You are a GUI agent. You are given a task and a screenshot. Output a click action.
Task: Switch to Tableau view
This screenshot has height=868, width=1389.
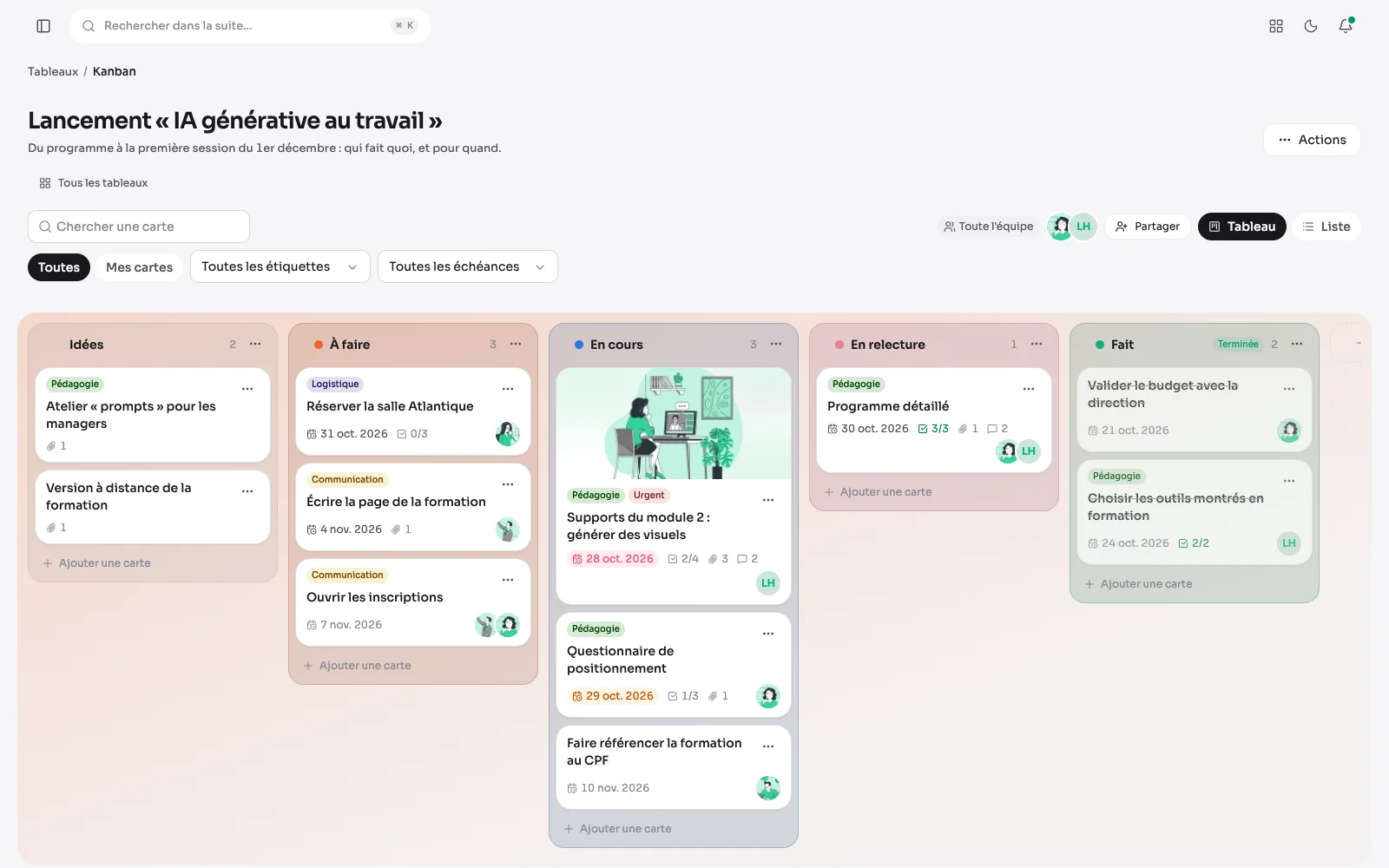pos(1242,227)
